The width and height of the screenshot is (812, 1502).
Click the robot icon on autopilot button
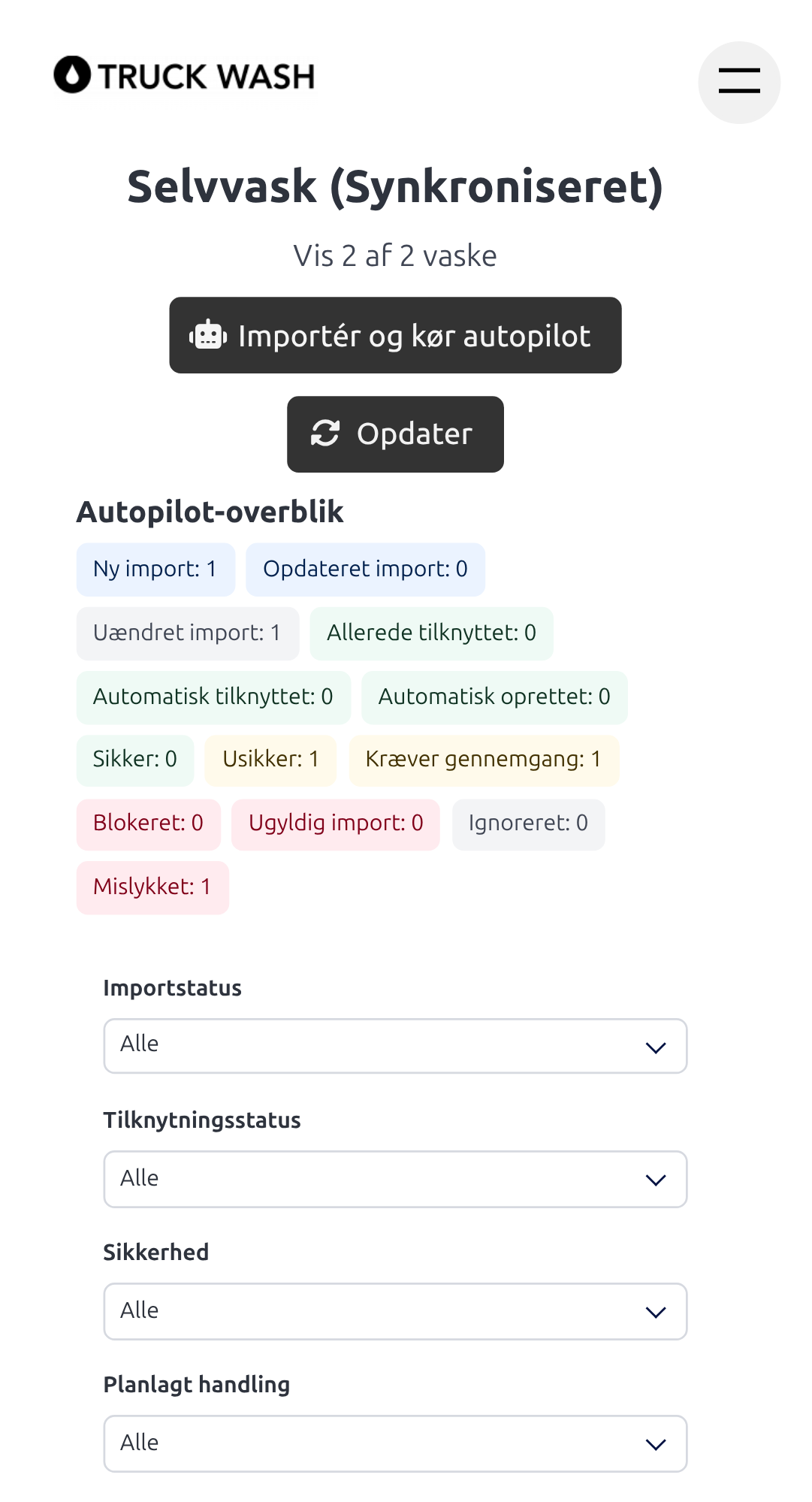click(208, 335)
